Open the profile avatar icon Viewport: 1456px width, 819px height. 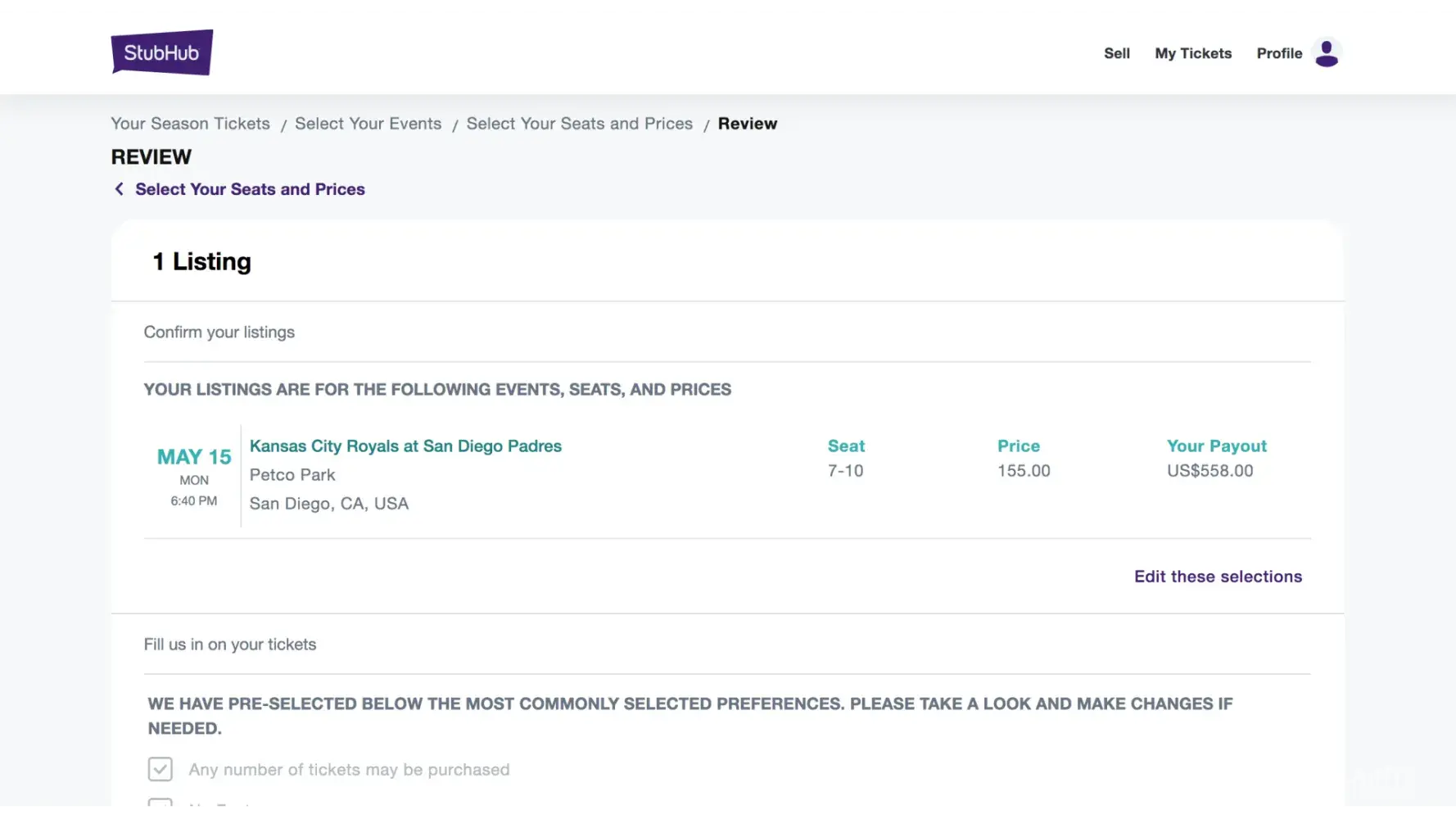(1326, 53)
